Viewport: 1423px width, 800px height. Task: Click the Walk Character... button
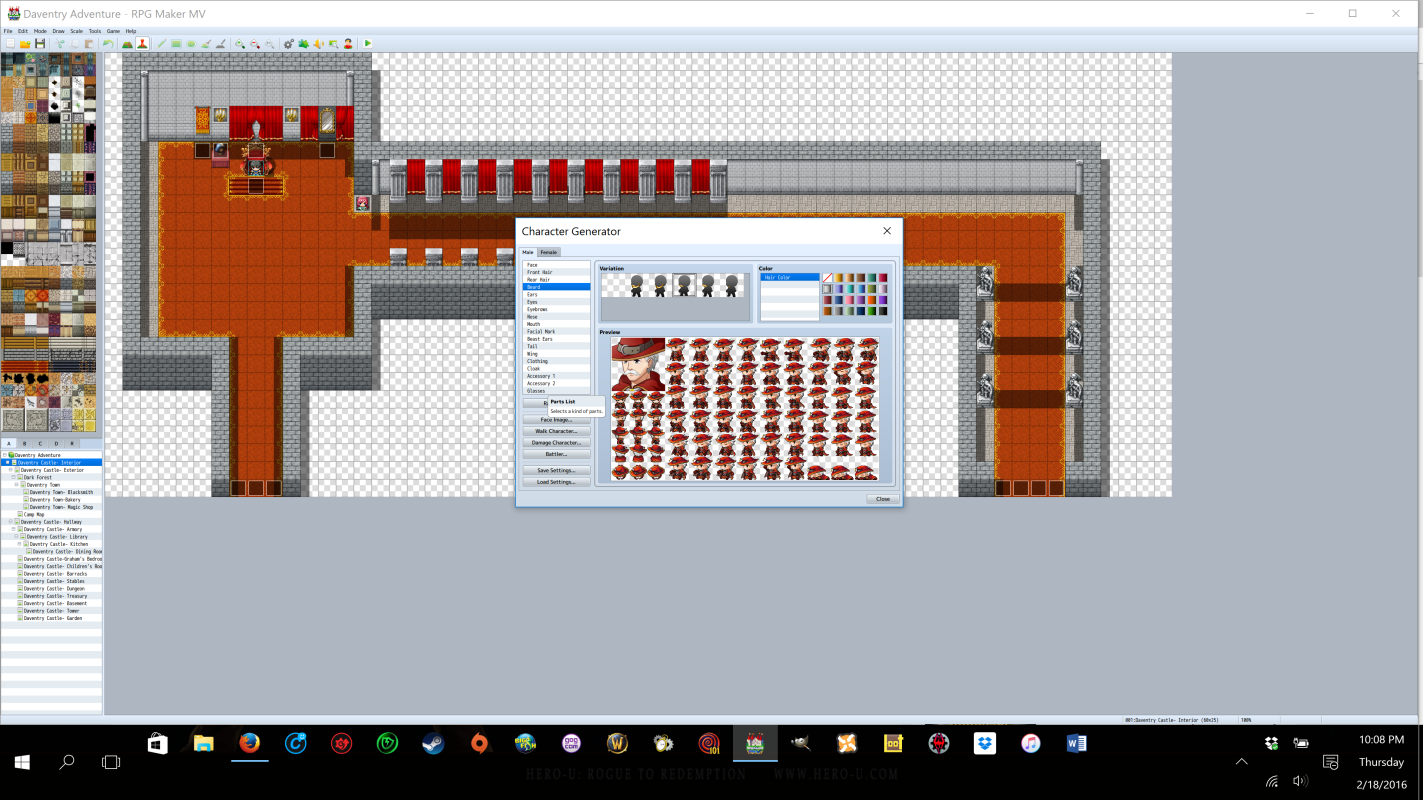click(556, 431)
